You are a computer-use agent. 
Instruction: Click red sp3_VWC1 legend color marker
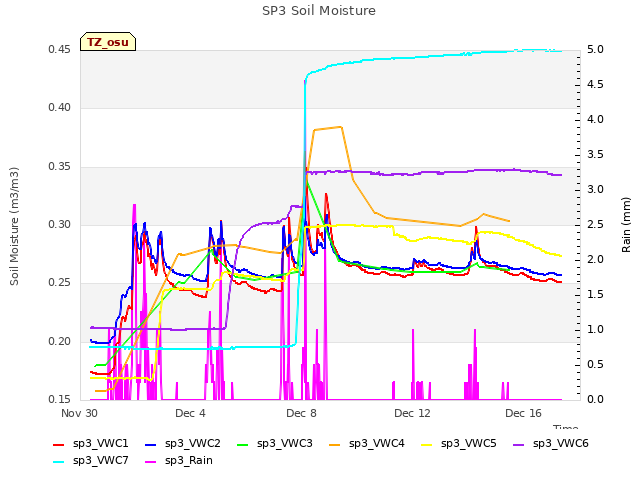point(59,445)
